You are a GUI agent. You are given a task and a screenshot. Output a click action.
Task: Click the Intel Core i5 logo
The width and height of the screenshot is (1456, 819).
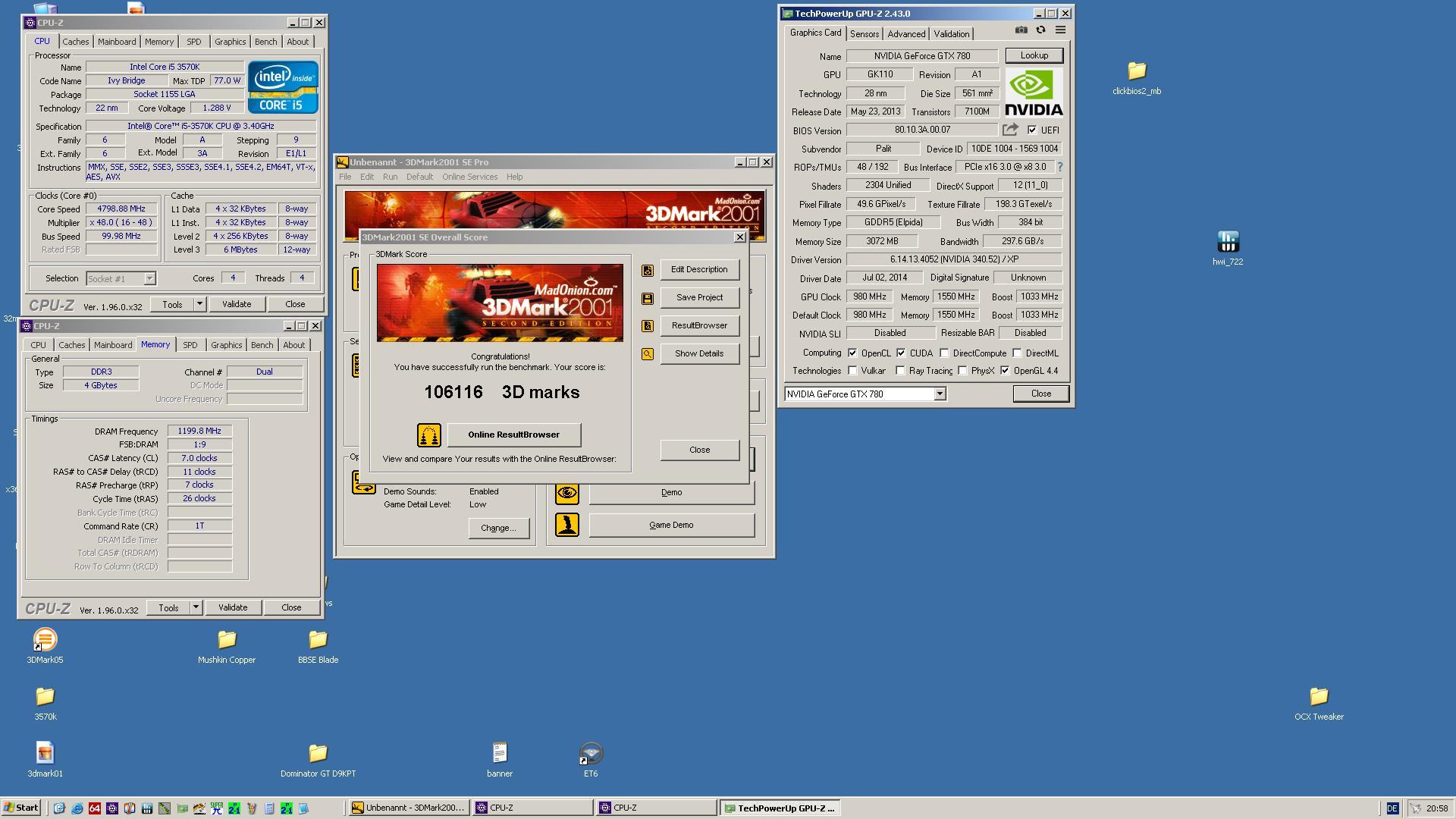[x=282, y=87]
